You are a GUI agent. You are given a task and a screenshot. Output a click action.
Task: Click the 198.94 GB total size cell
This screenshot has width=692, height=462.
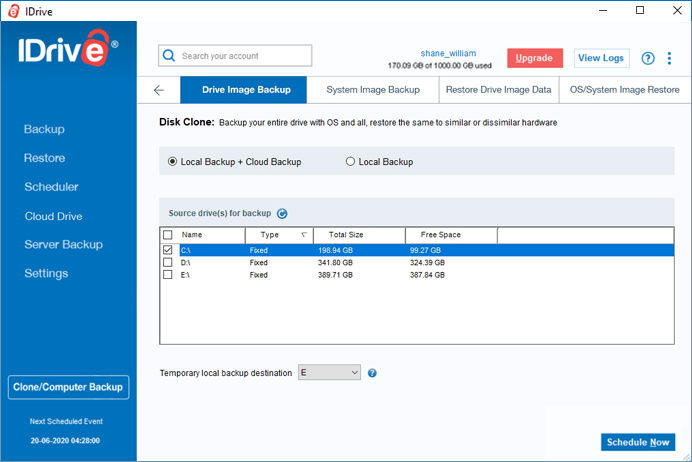click(x=335, y=250)
